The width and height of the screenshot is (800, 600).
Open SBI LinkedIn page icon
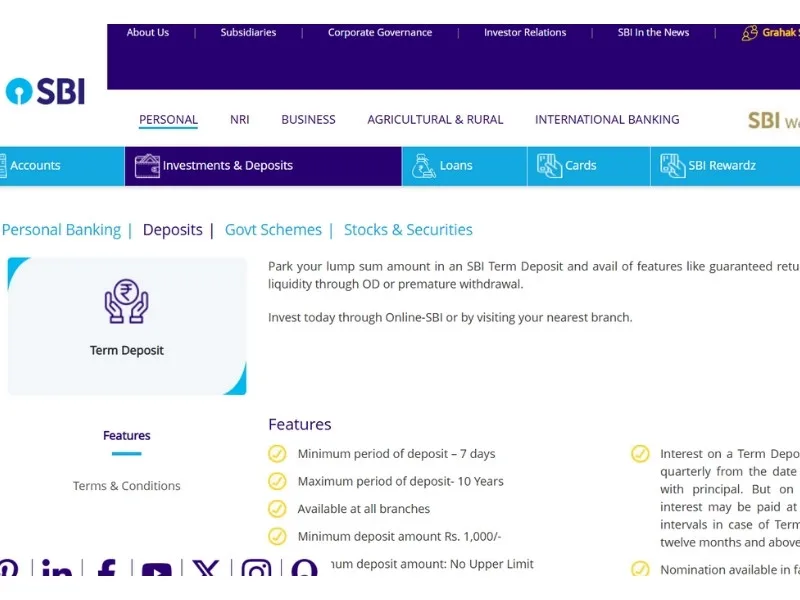[56, 568]
